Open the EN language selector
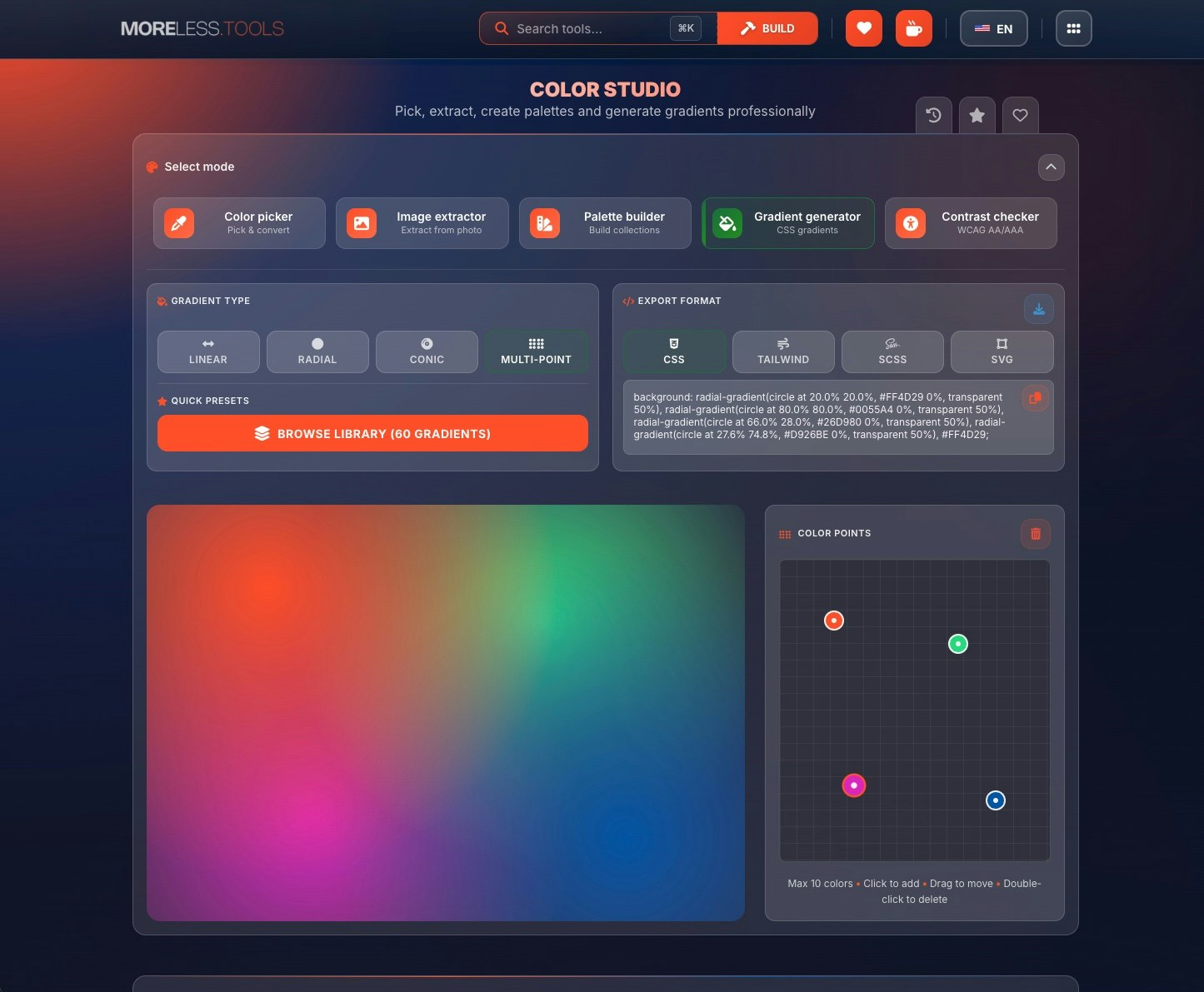 pyautogui.click(x=993, y=27)
